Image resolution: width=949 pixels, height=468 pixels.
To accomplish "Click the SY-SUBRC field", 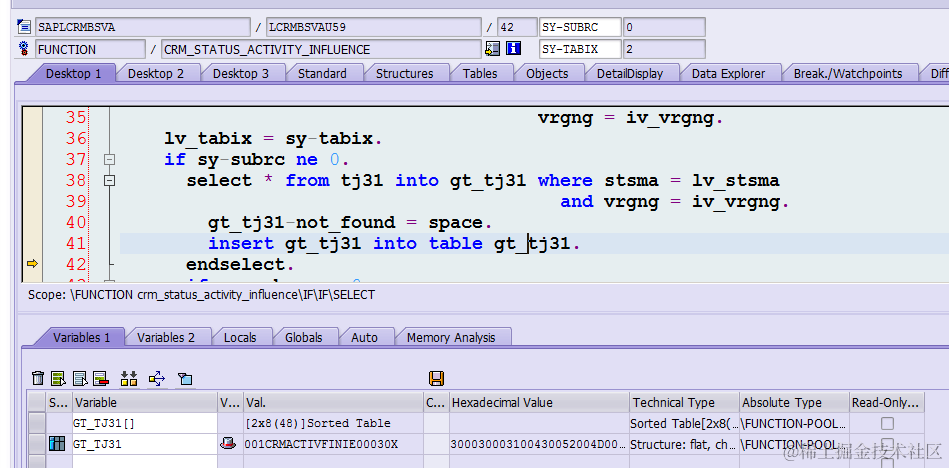I will (x=580, y=27).
